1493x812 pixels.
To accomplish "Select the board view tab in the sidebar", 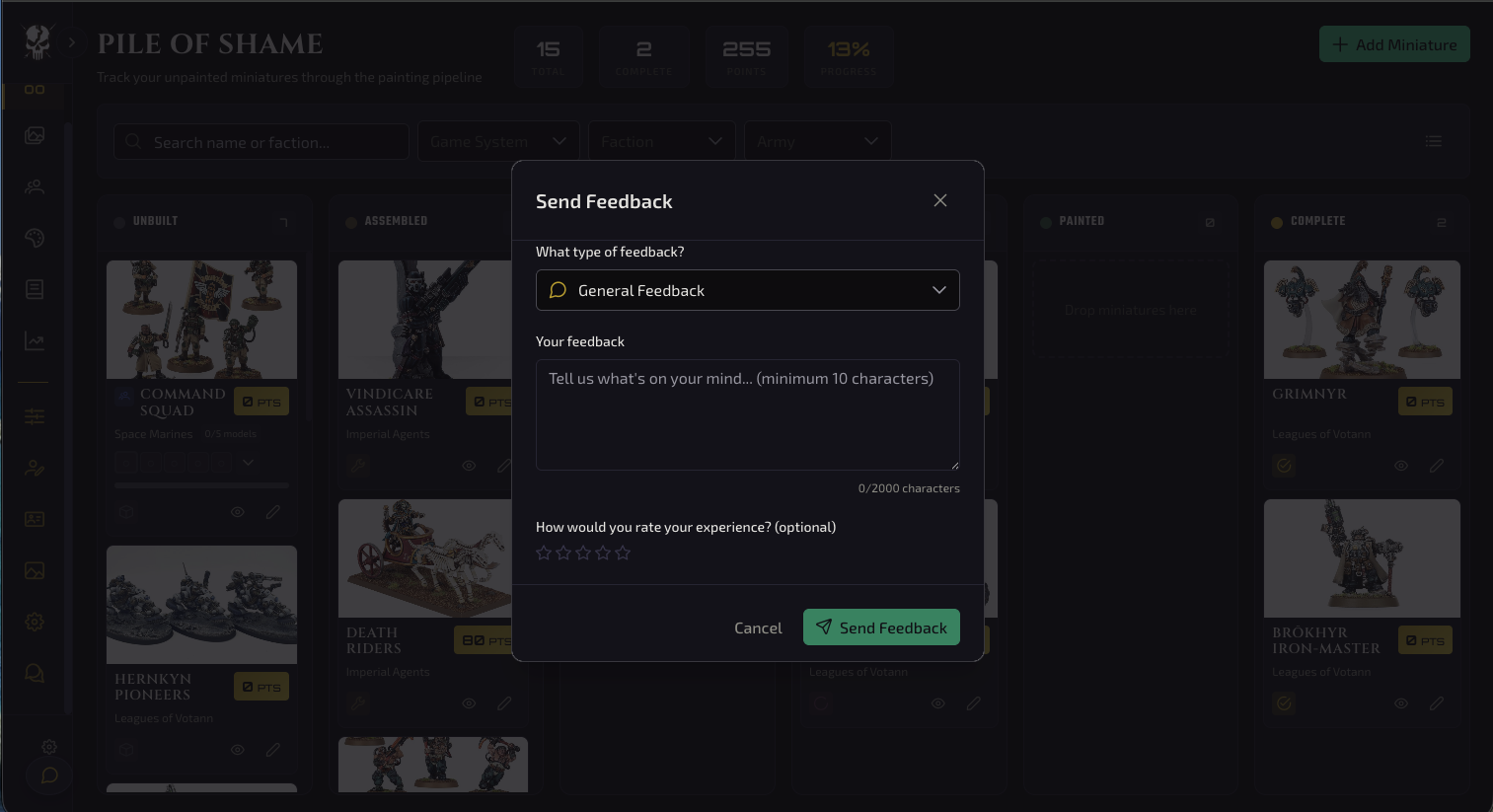I will (35, 89).
